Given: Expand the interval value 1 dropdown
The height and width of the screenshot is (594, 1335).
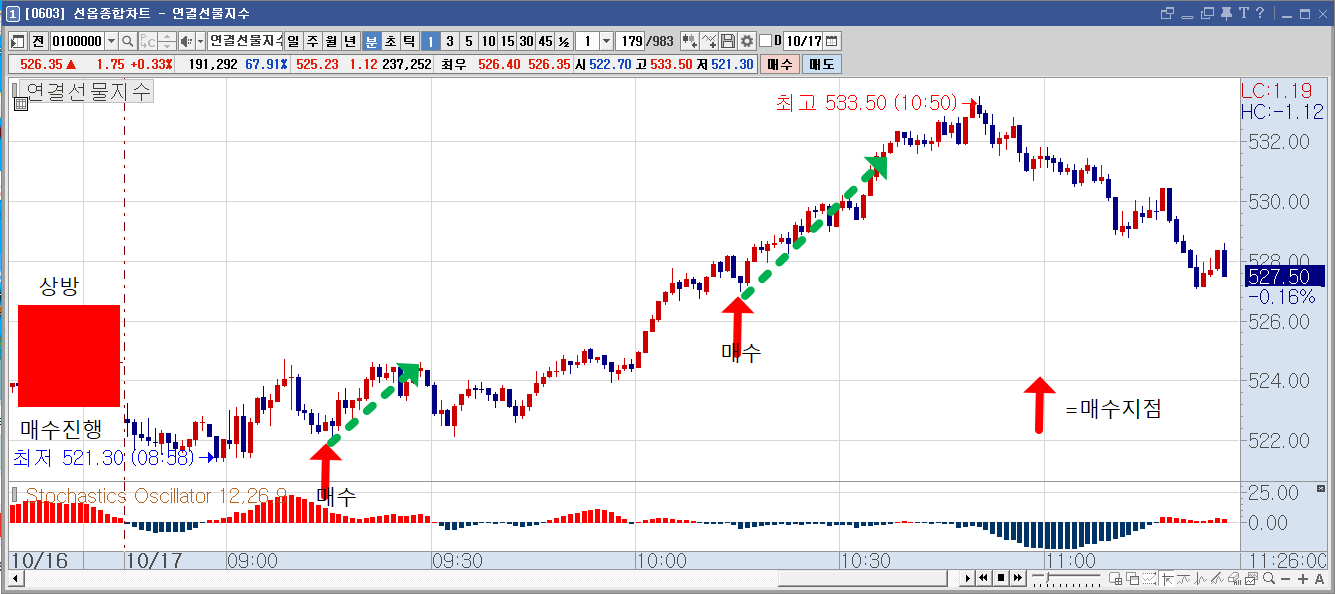Looking at the screenshot, I should (x=606, y=41).
